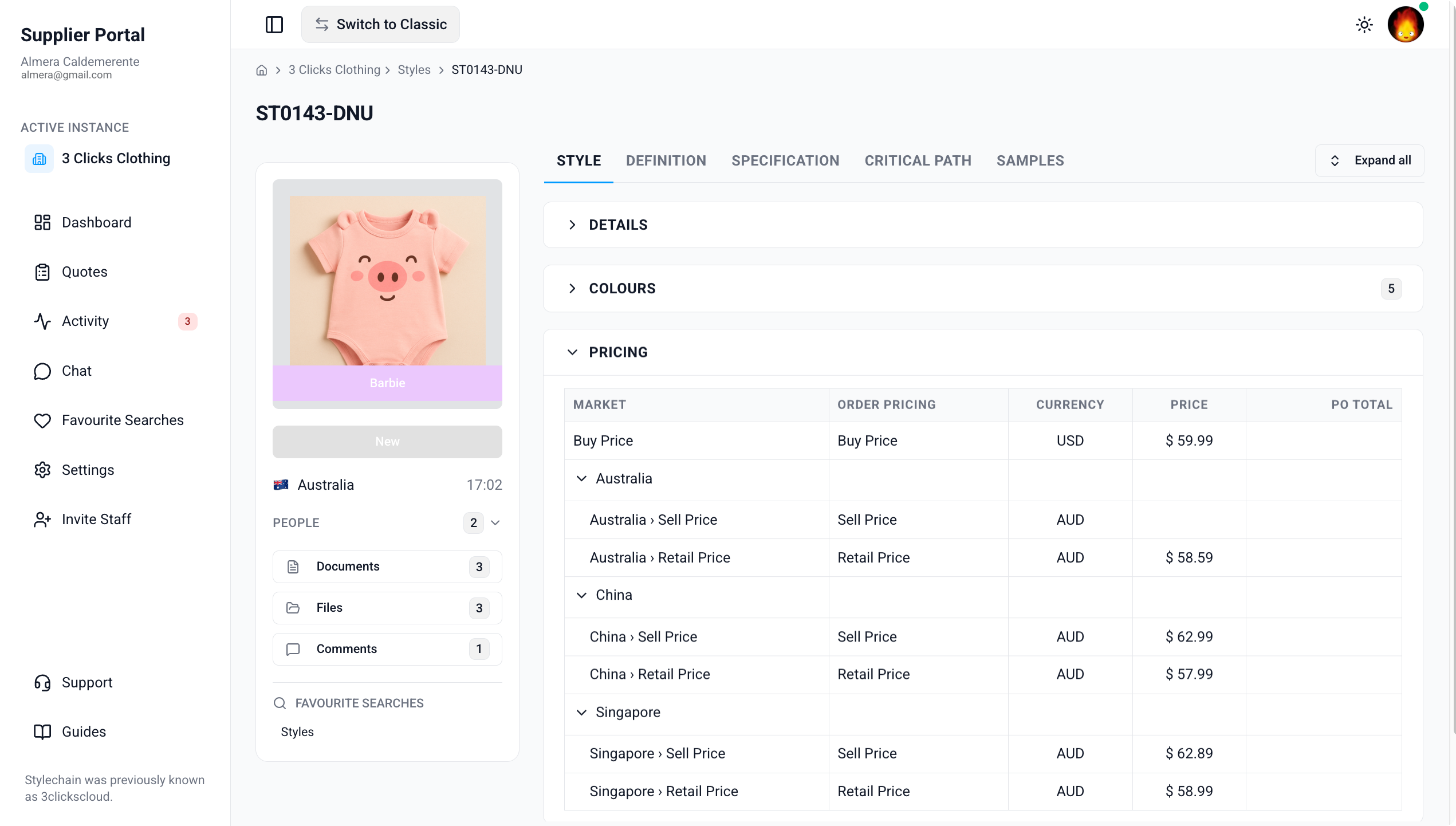
Task: Click the almera@gmail.com account text
Action: click(x=66, y=75)
